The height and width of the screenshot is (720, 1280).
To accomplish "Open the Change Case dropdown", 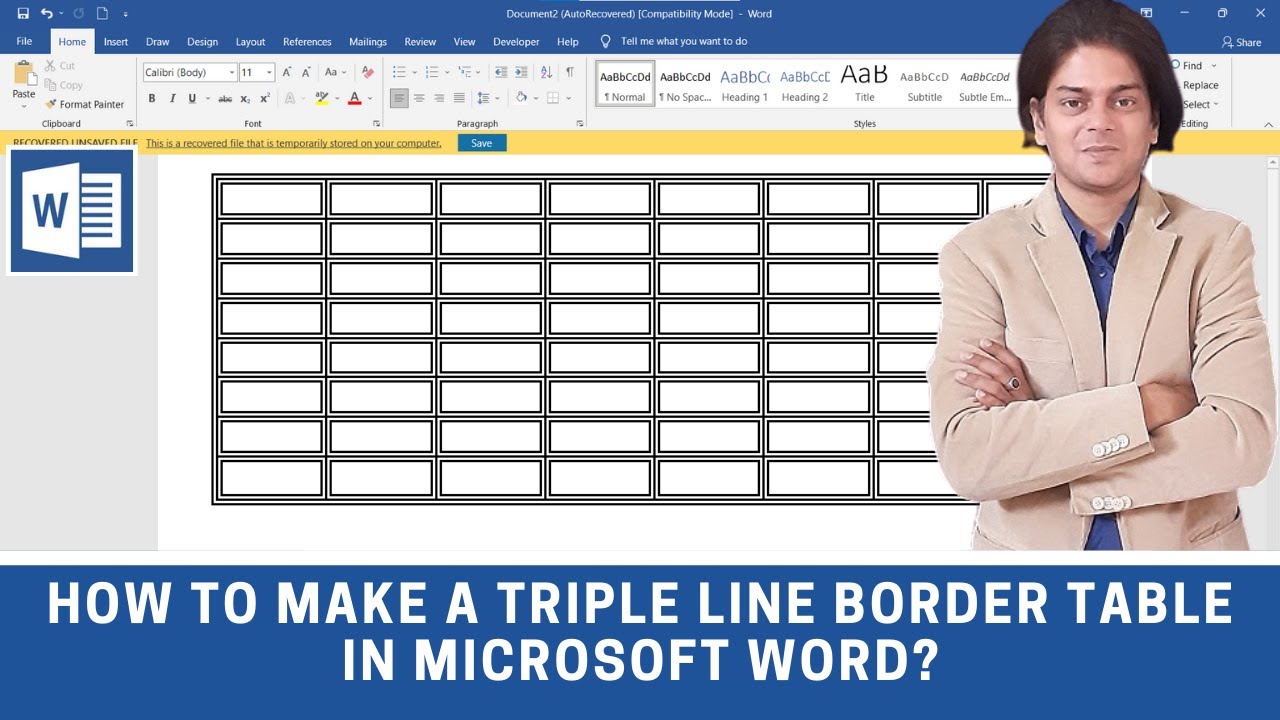I will (x=335, y=72).
